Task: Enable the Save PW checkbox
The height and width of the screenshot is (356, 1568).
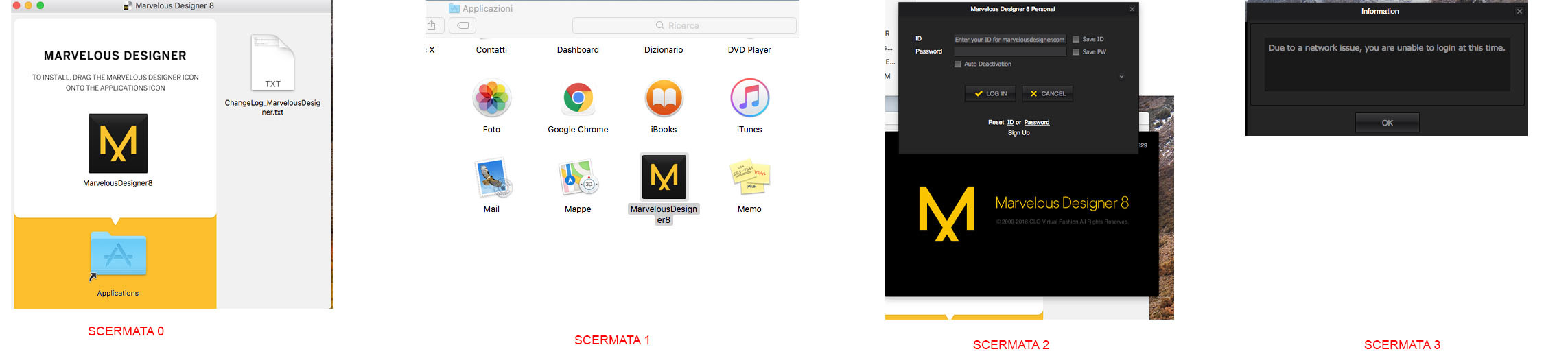Action: [x=1076, y=52]
